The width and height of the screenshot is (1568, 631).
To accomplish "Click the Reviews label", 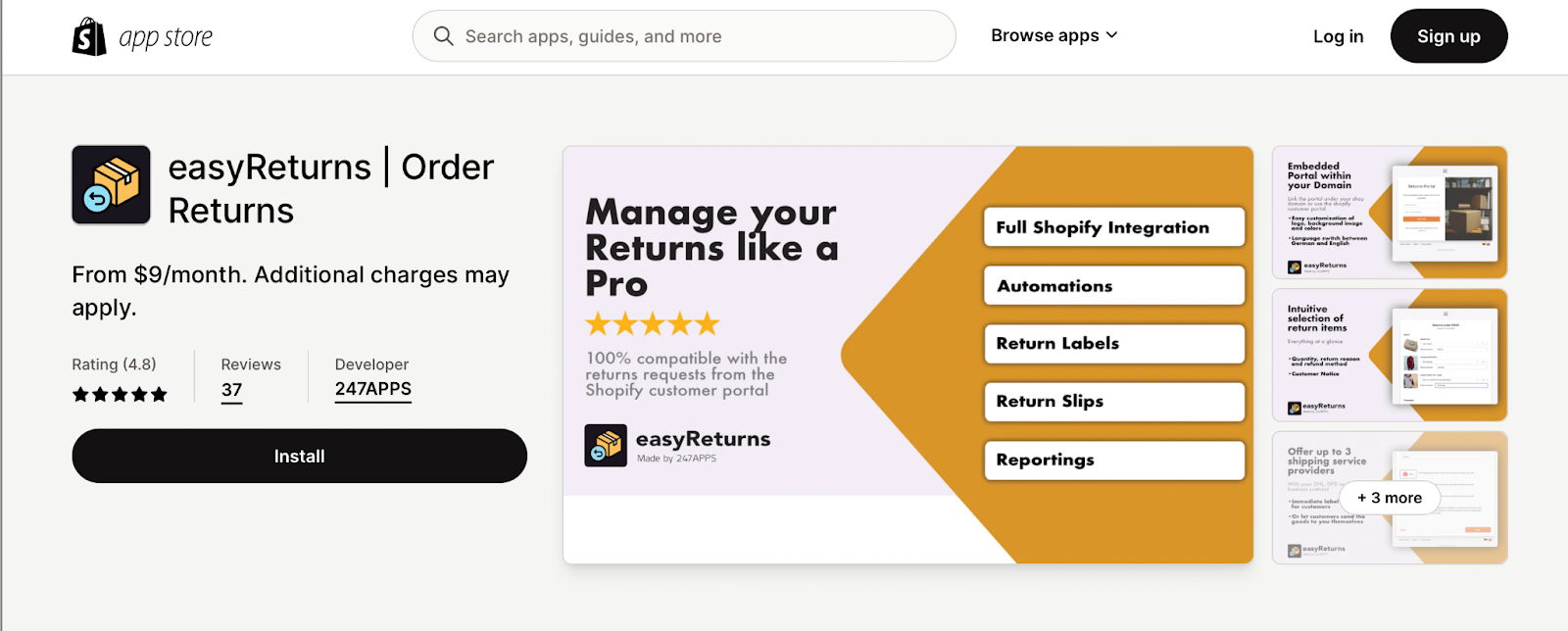I will click(x=251, y=364).
